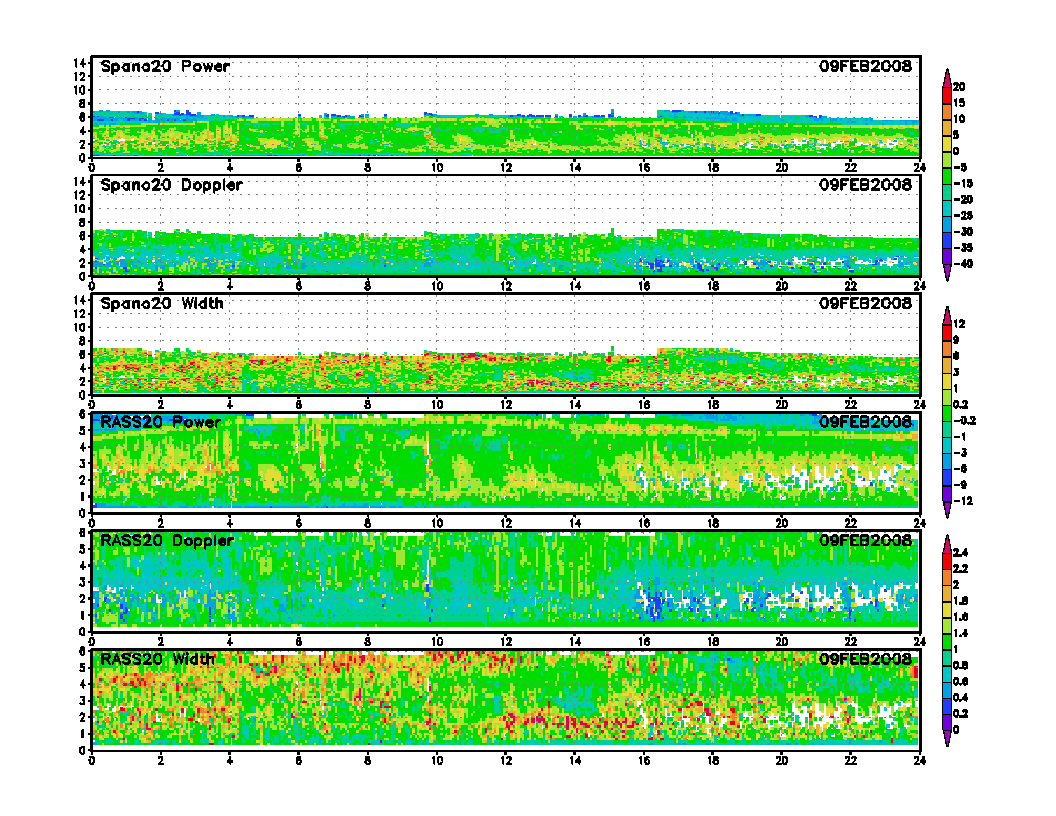Click height tick 14 on Spano20 Power y-axis
The image size is (1056, 816).
coord(79,63)
